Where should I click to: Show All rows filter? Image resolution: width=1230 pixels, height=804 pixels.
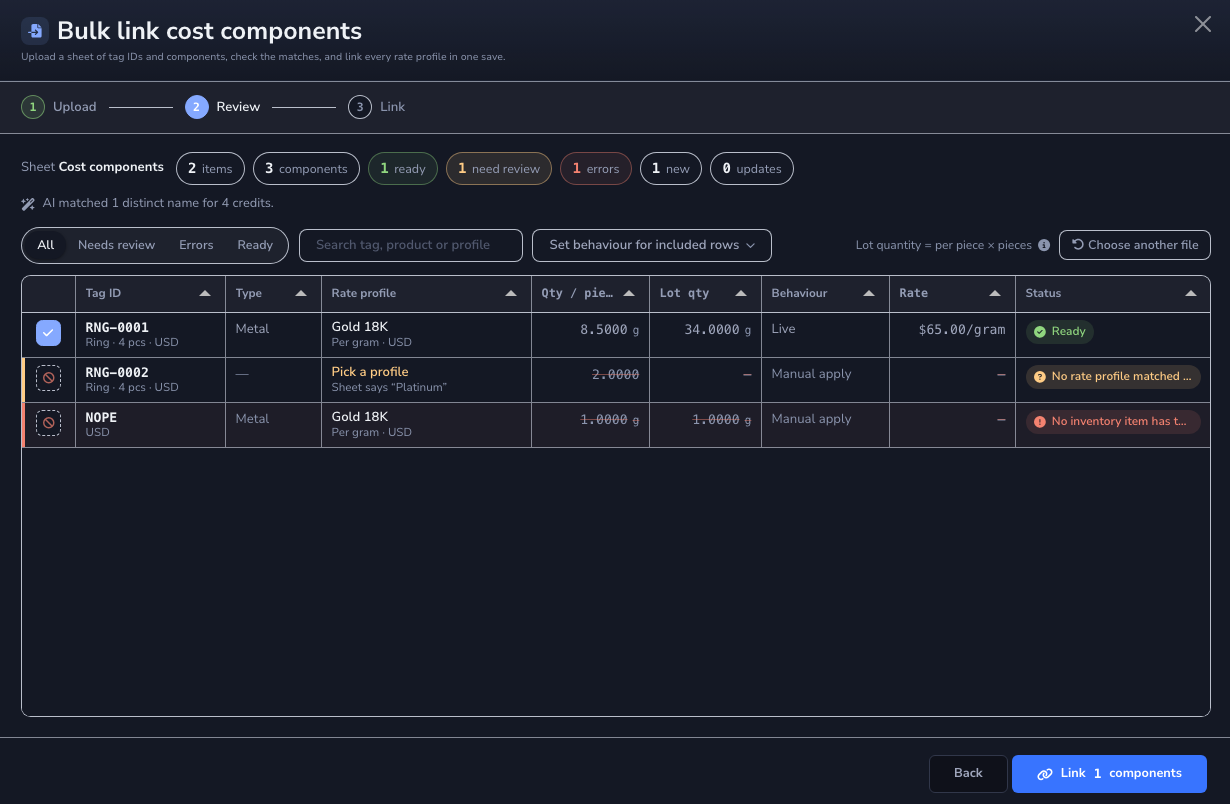46,245
